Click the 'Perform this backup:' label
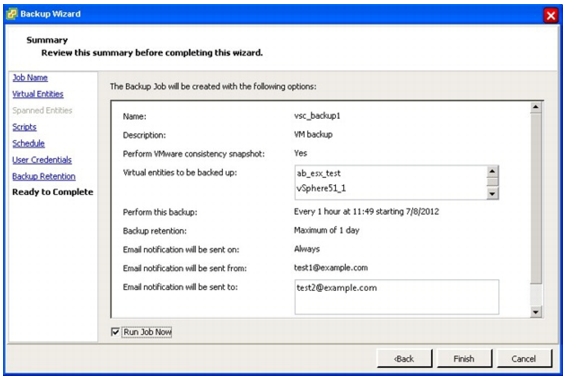 tap(160, 212)
